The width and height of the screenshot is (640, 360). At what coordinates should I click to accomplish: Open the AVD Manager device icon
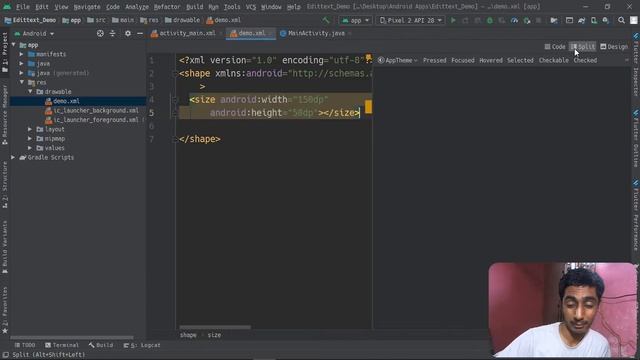click(x=594, y=20)
